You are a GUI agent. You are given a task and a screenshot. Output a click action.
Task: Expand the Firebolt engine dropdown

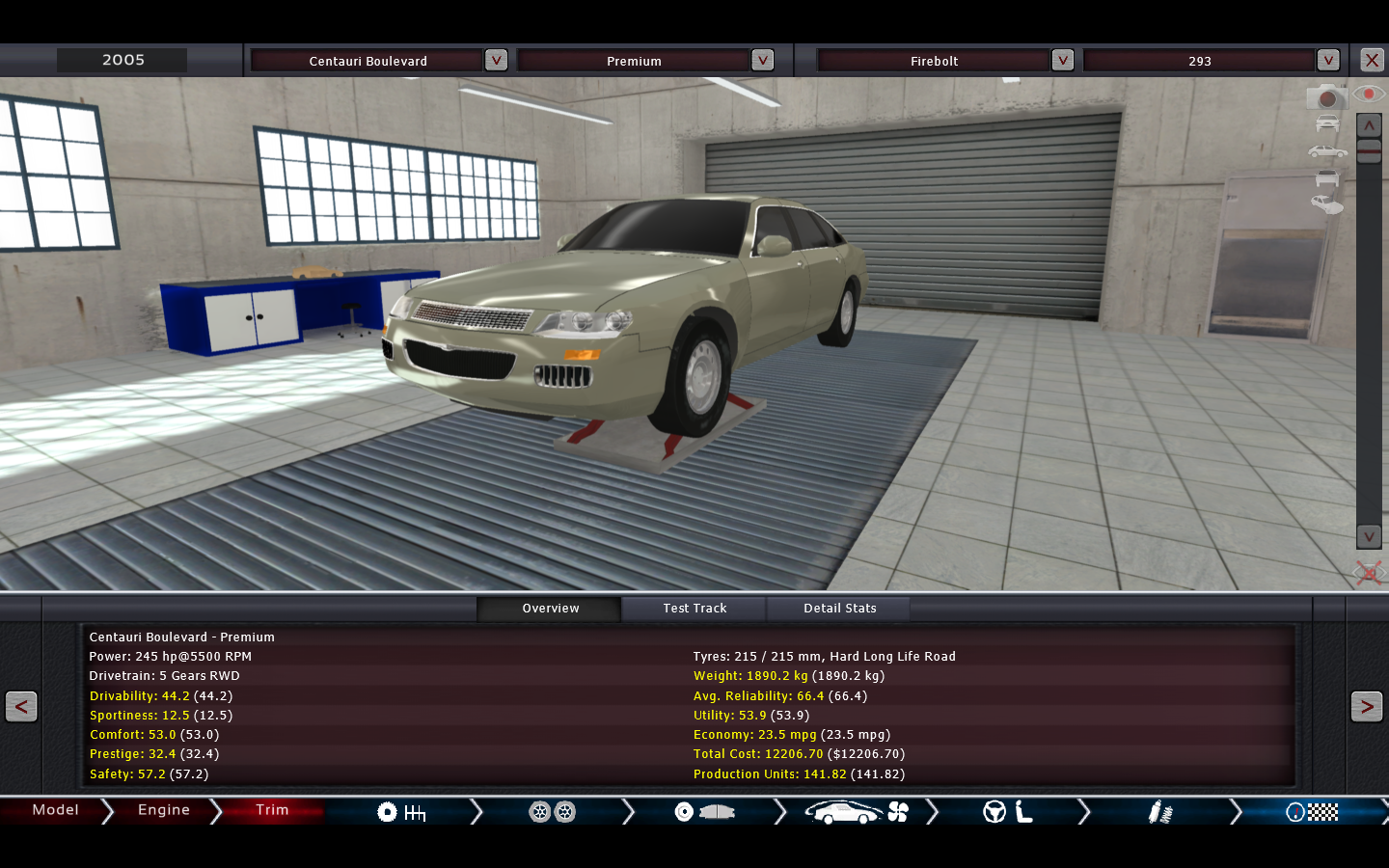coord(1062,60)
